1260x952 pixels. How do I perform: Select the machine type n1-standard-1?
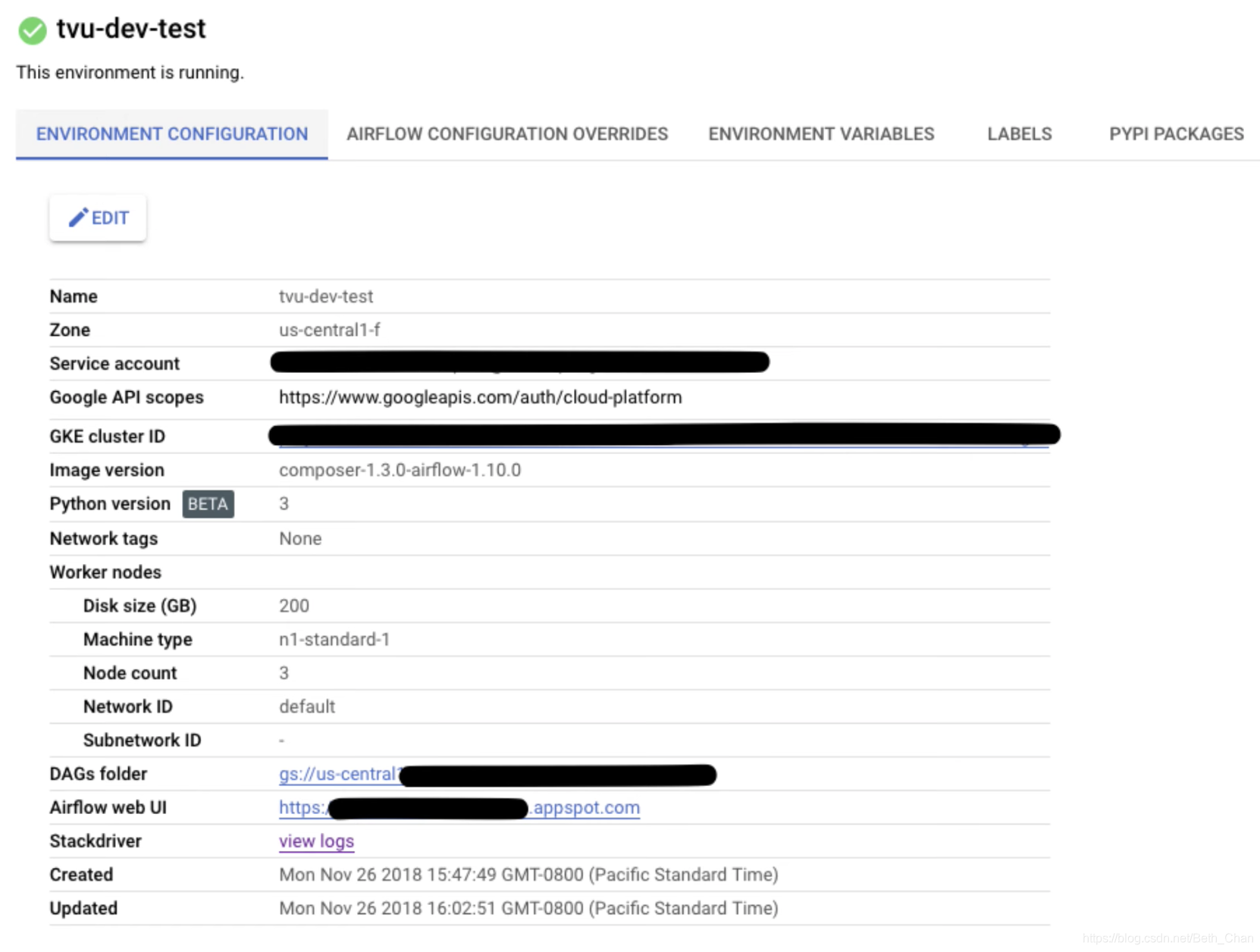coord(334,640)
